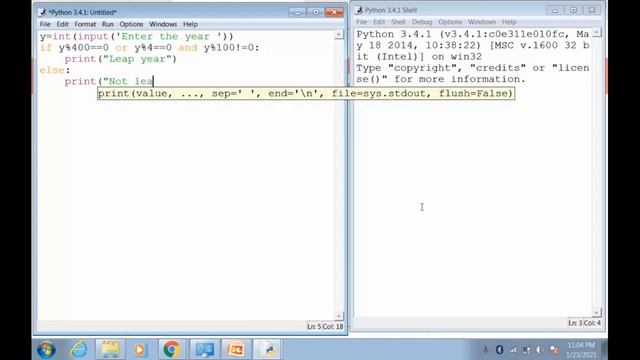
Task: Click the 'y%400==0' condition text
Action: (x=84, y=48)
